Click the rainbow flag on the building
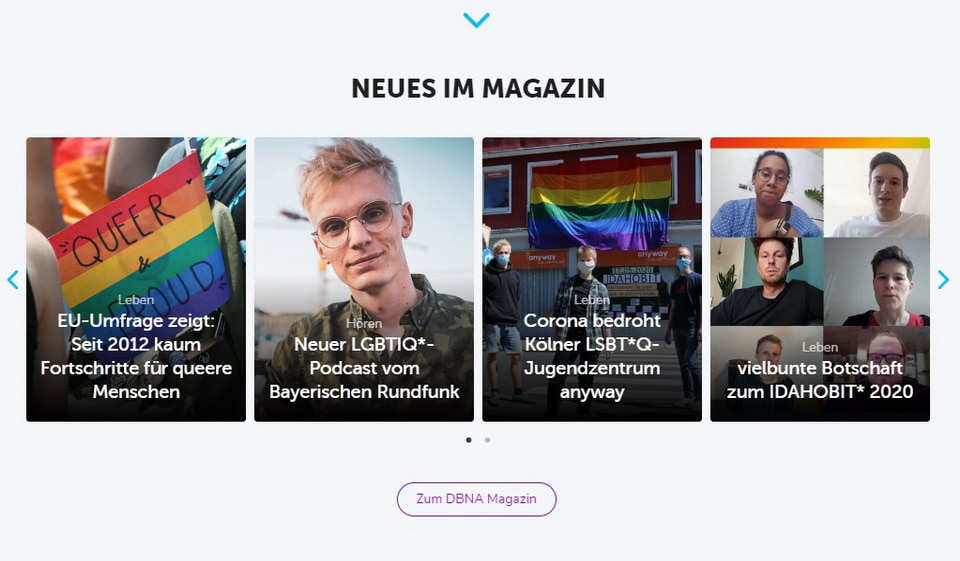The width and height of the screenshot is (960, 561). [x=600, y=202]
